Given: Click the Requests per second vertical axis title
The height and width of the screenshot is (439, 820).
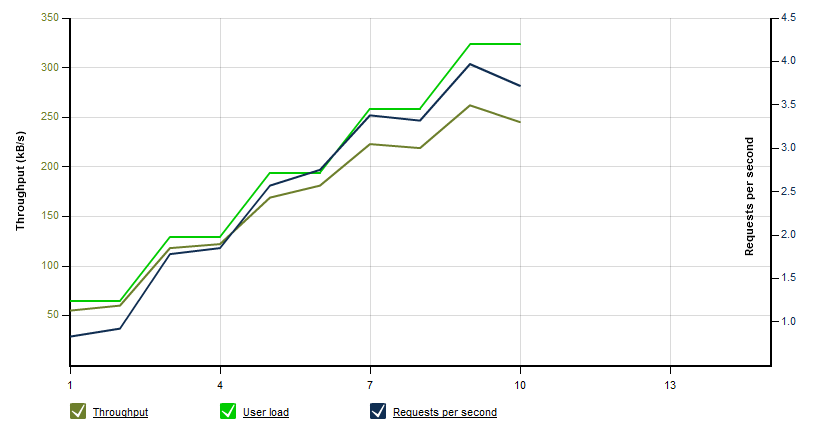Looking at the screenshot, I should click(x=749, y=197).
